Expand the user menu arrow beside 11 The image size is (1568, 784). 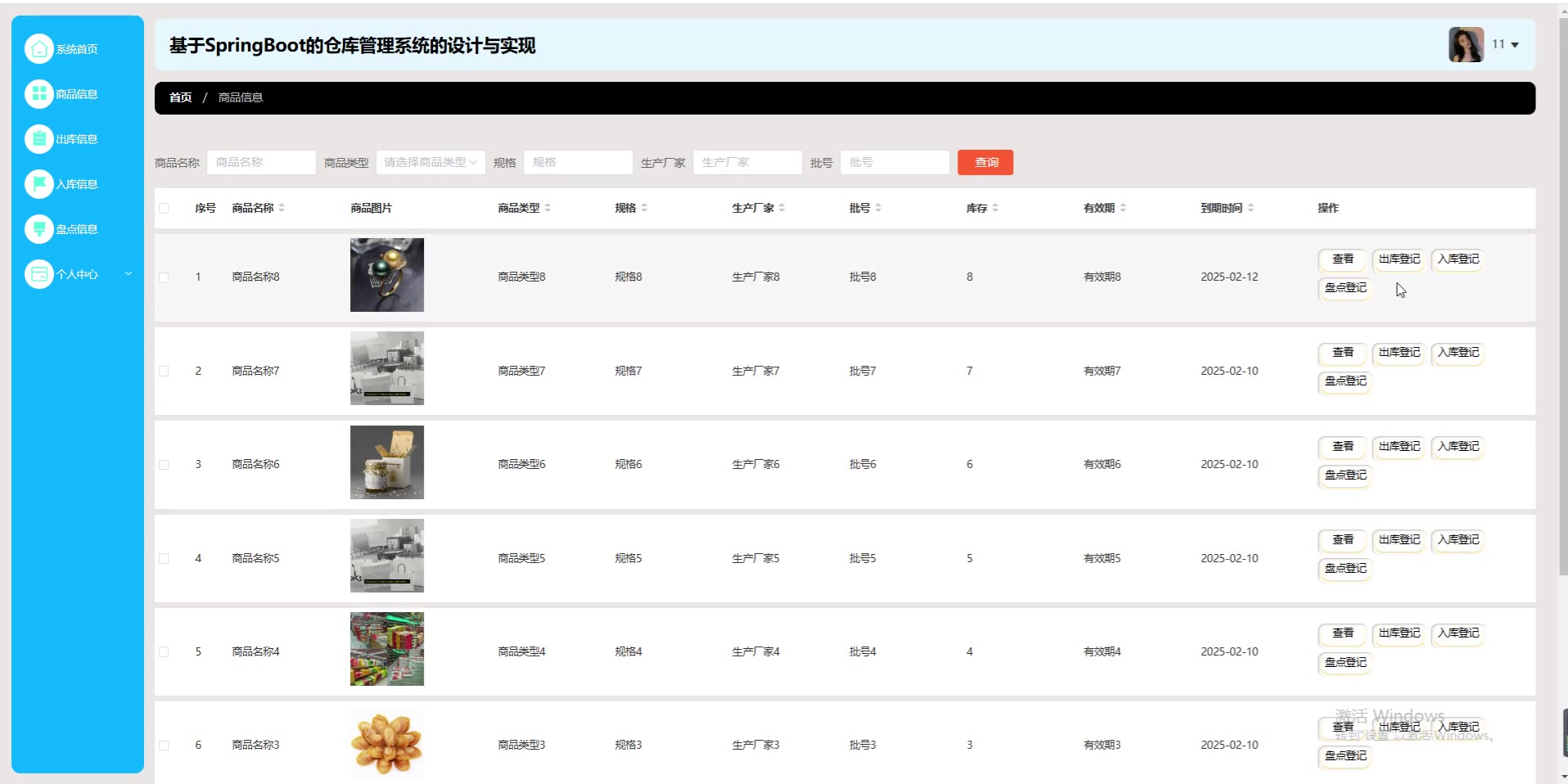point(1515,45)
